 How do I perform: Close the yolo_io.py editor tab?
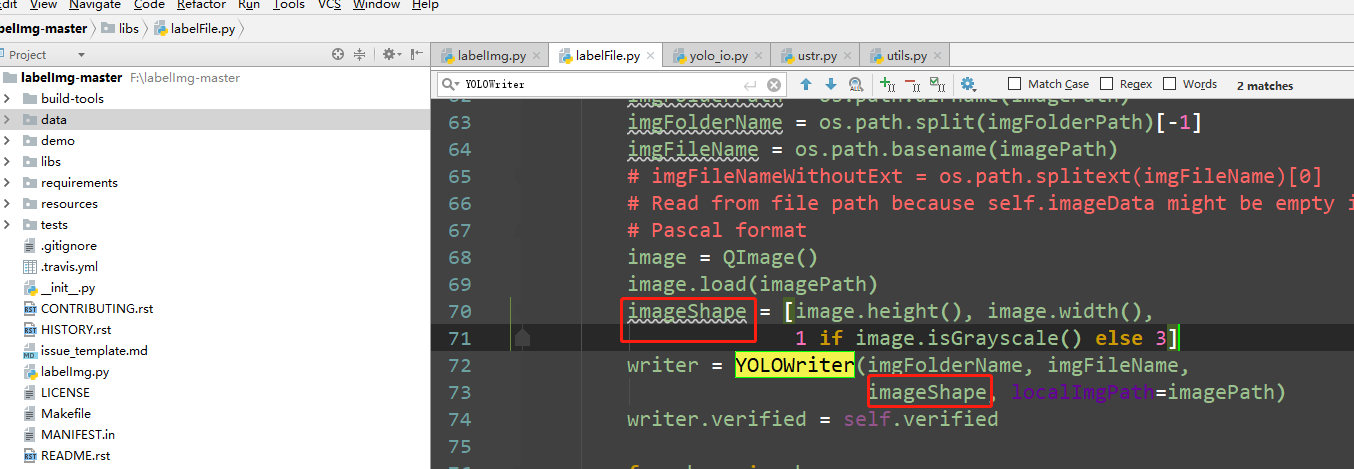pyautogui.click(x=758, y=57)
